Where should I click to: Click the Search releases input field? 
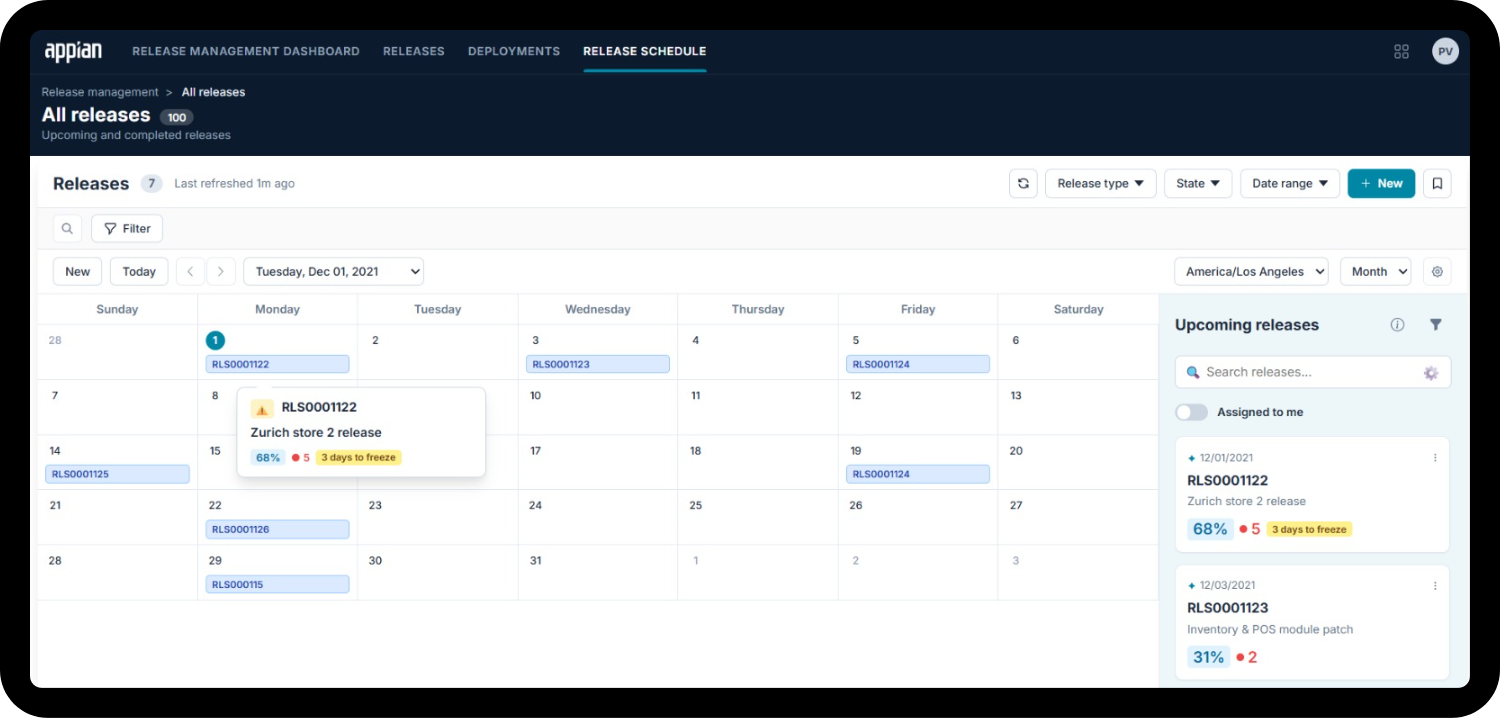1313,372
